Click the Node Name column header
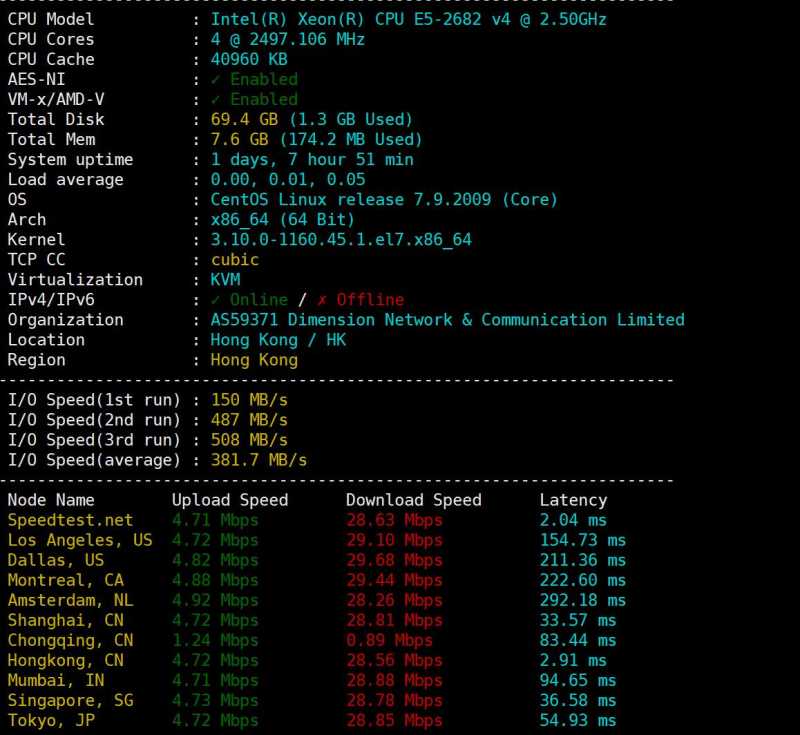The width and height of the screenshot is (800, 735). pyautogui.click(x=51, y=499)
